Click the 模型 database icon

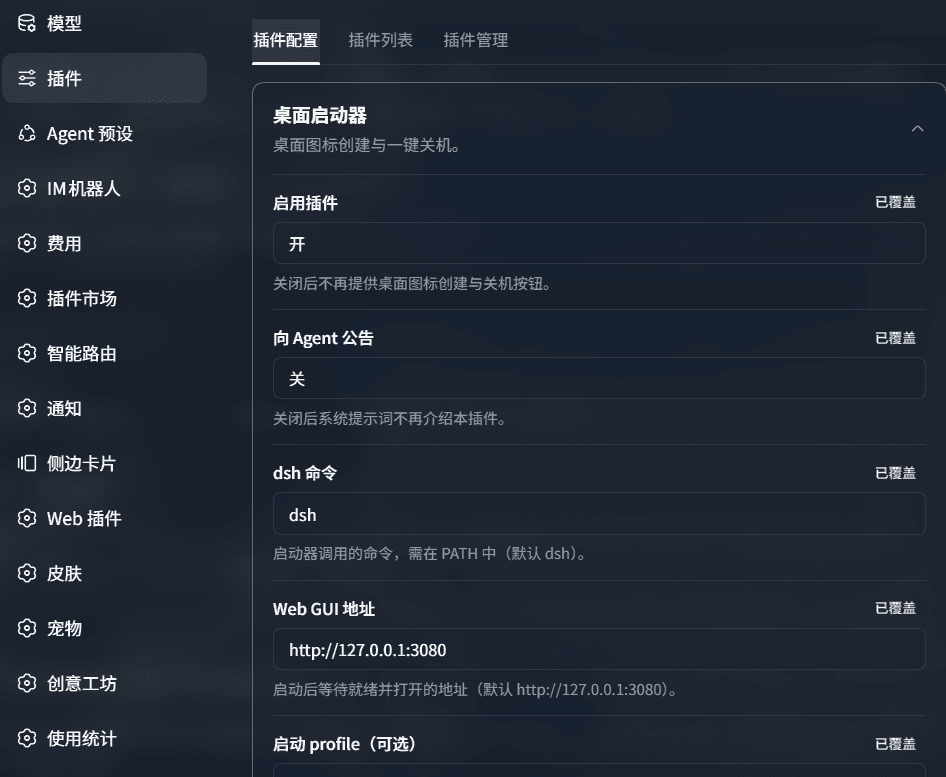point(27,23)
